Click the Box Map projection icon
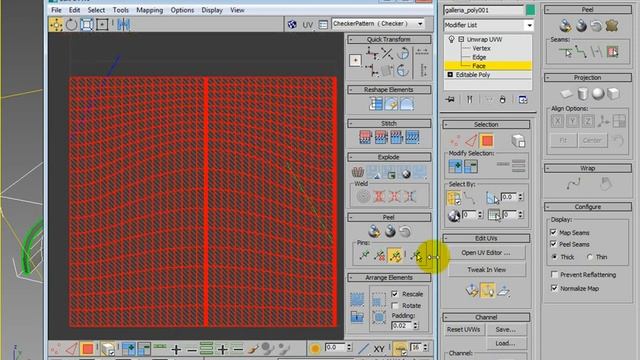Image resolution: width=640 pixels, height=360 pixels. coord(613,94)
